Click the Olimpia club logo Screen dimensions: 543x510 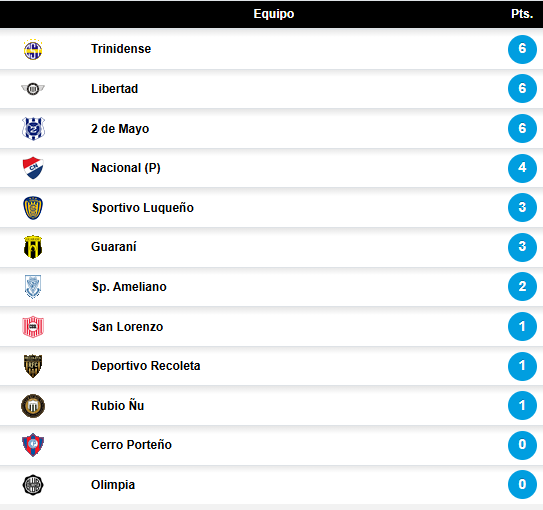coord(33,485)
